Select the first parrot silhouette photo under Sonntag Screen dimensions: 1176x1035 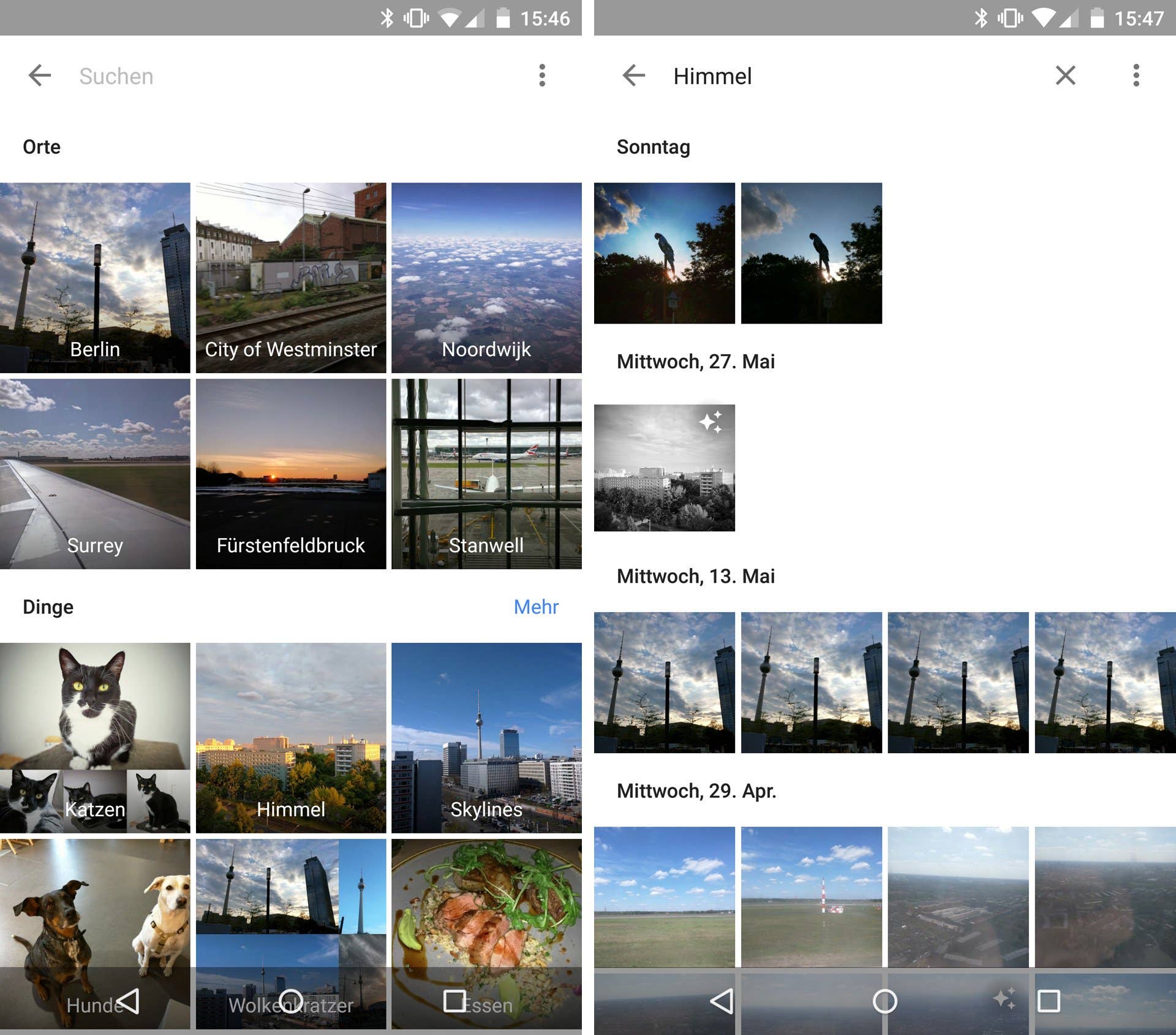point(665,253)
